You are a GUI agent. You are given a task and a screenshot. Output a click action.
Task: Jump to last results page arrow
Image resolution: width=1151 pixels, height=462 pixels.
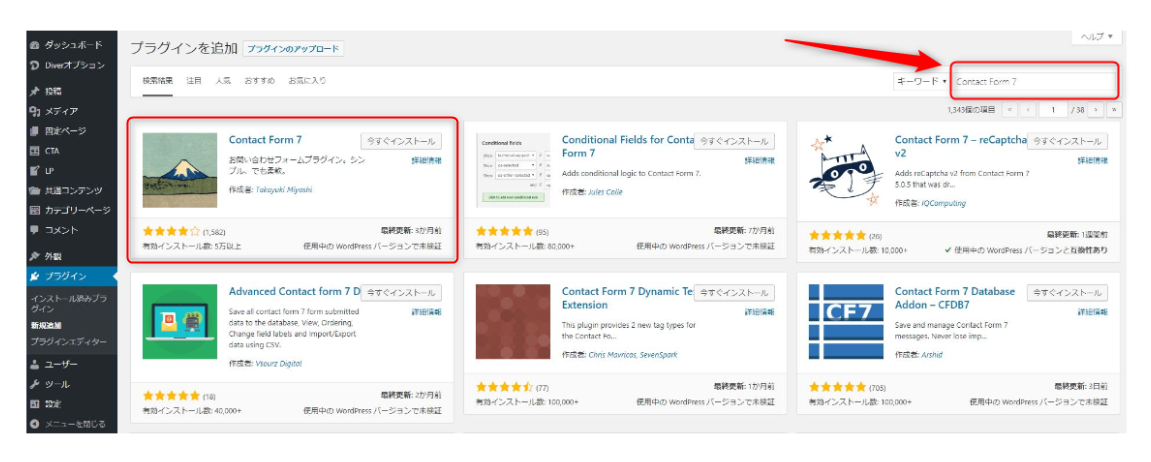click(1114, 110)
